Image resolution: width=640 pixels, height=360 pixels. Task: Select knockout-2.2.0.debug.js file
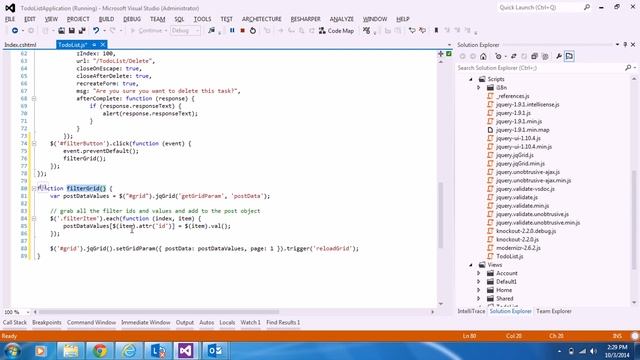[526, 231]
